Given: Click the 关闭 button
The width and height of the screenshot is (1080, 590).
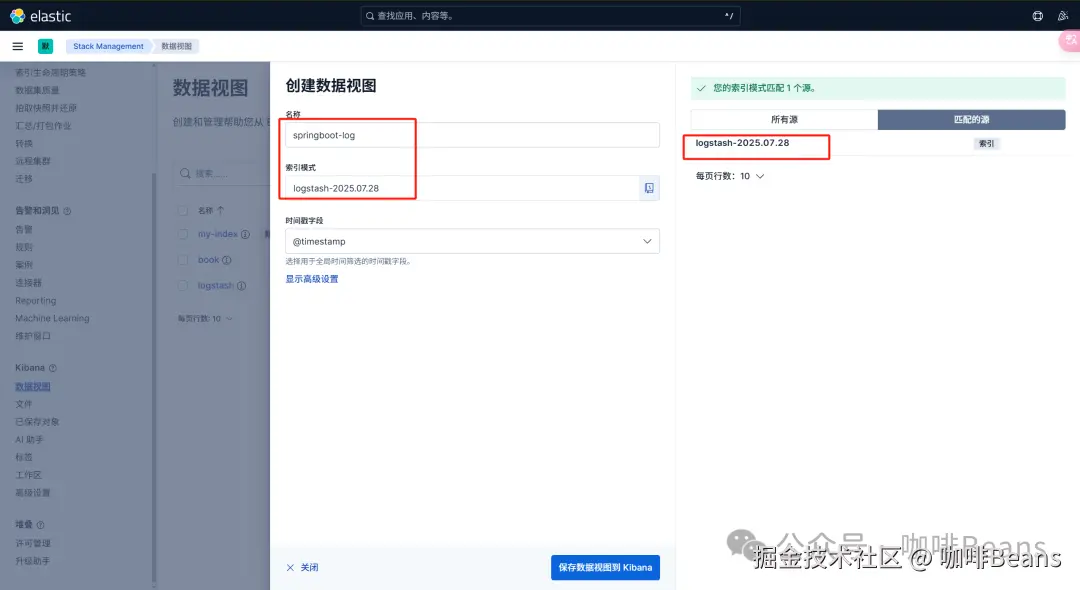Looking at the screenshot, I should point(302,567).
